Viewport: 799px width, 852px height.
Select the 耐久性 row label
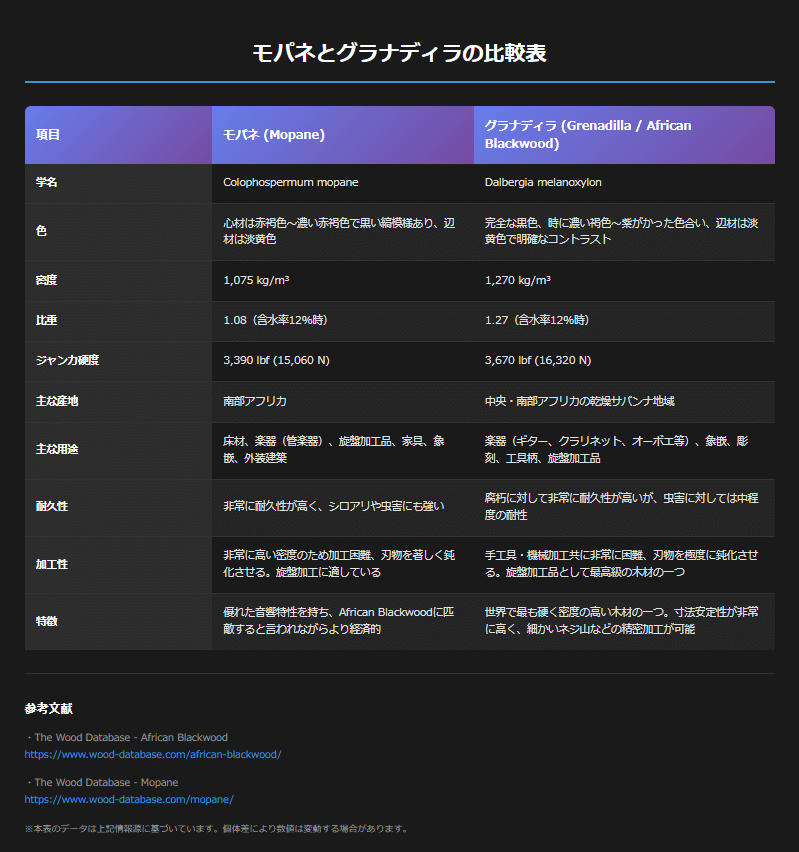pyautogui.click(x=52, y=506)
